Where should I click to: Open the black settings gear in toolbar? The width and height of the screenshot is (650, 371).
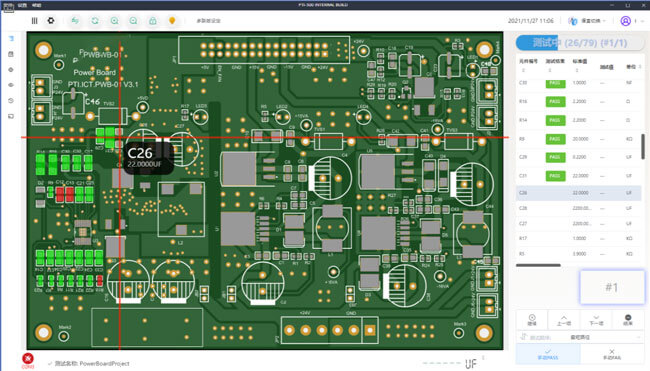pyautogui.click(x=51, y=20)
